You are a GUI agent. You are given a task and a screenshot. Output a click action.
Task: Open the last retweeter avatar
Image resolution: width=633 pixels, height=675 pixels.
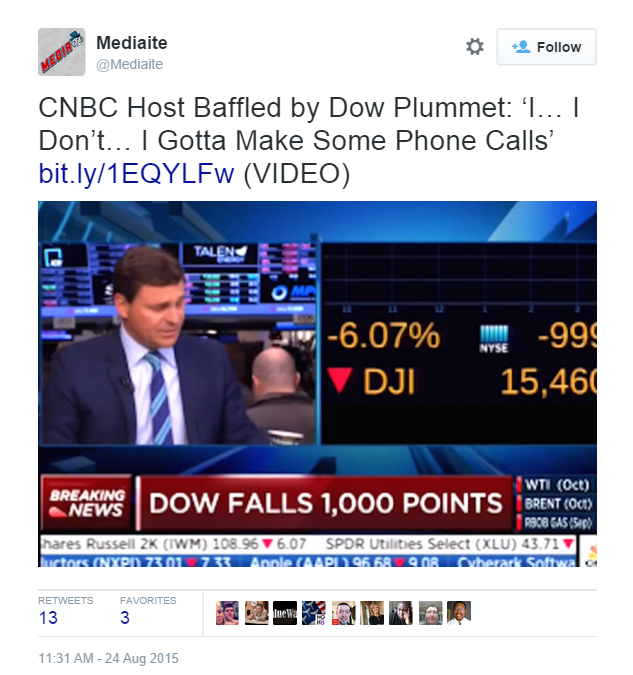coord(459,613)
